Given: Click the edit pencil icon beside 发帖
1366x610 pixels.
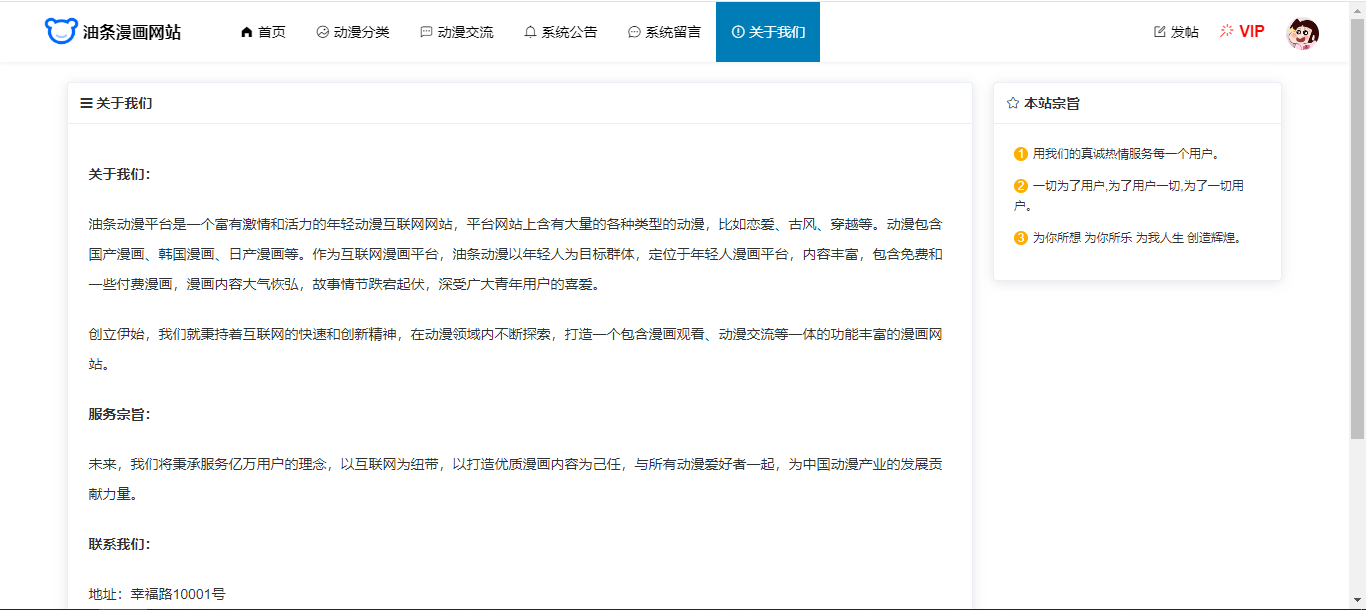Looking at the screenshot, I should (x=1160, y=32).
